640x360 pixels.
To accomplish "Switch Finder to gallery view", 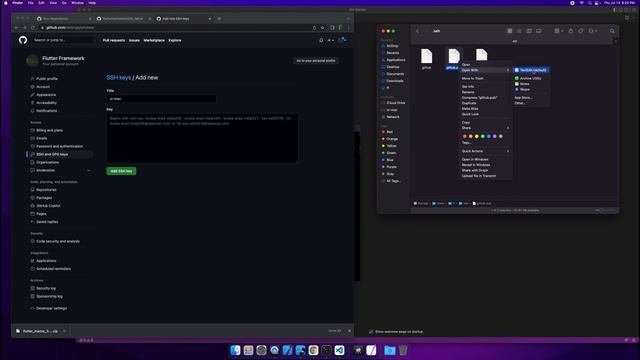I will pyautogui.click(x=539, y=31).
